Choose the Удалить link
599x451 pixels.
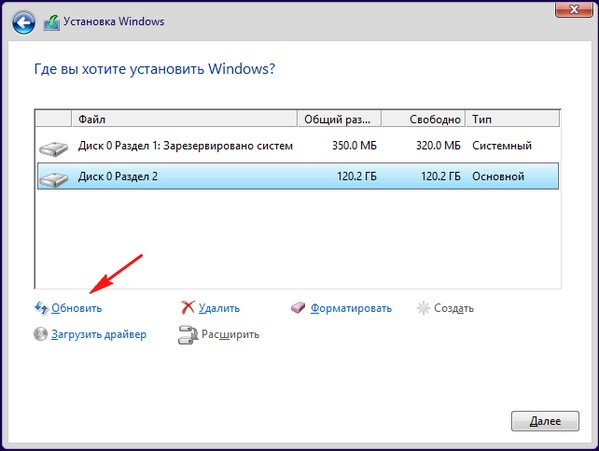tap(219, 308)
